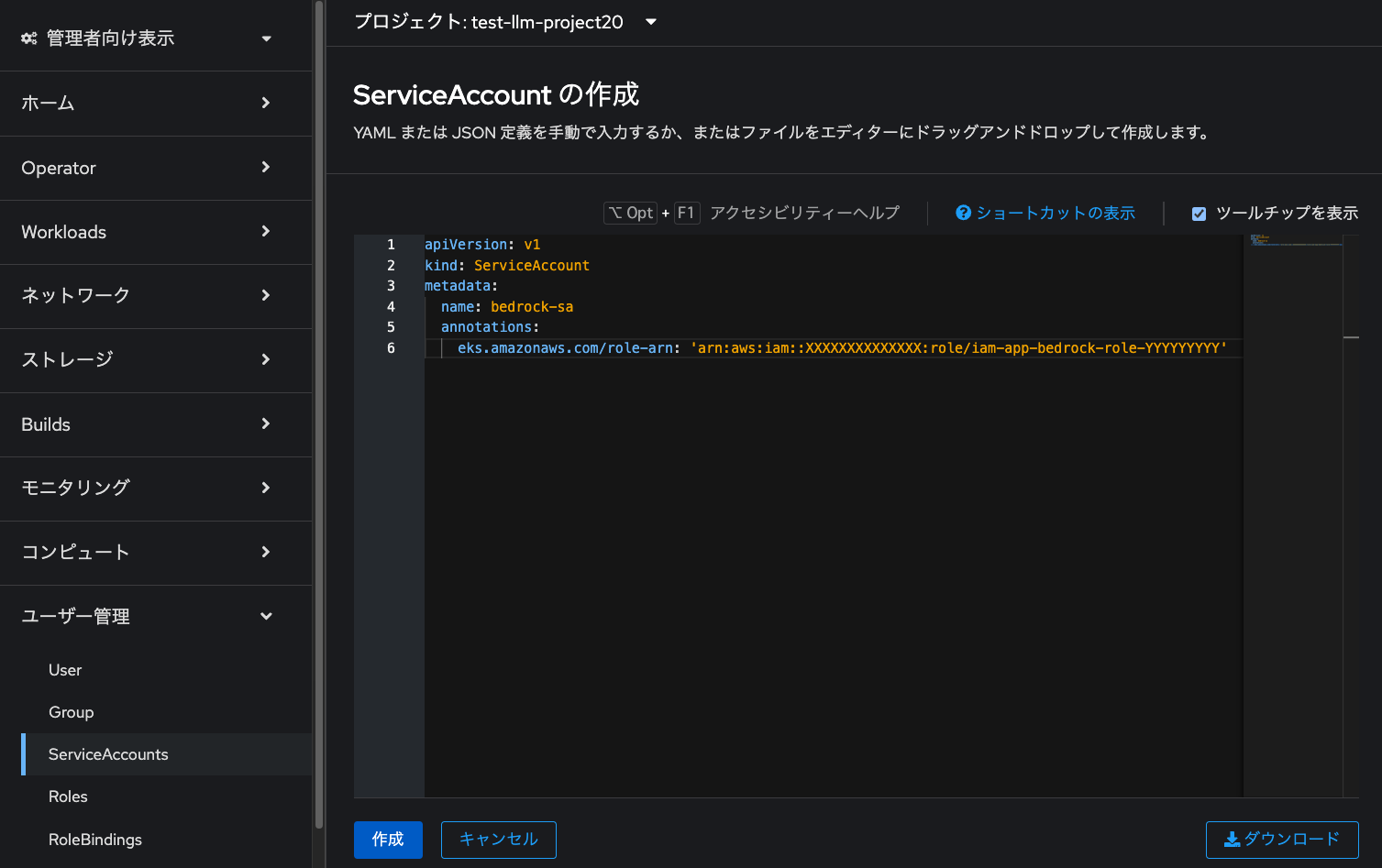Screen dimensions: 1382x868
Task: Expand the モニタリング navigation section
Action: coord(156,489)
